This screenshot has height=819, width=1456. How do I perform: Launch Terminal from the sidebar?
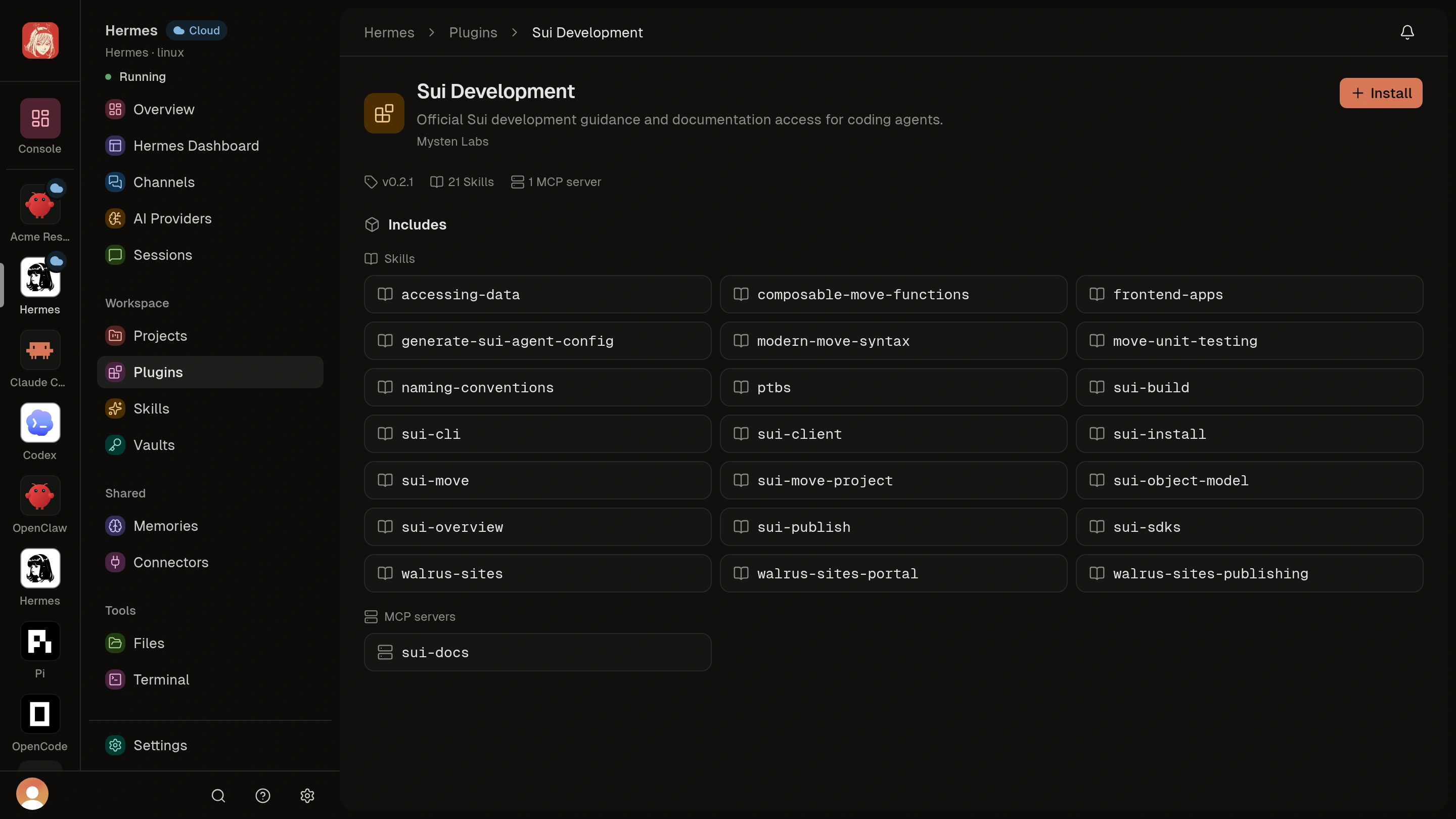pos(210,679)
